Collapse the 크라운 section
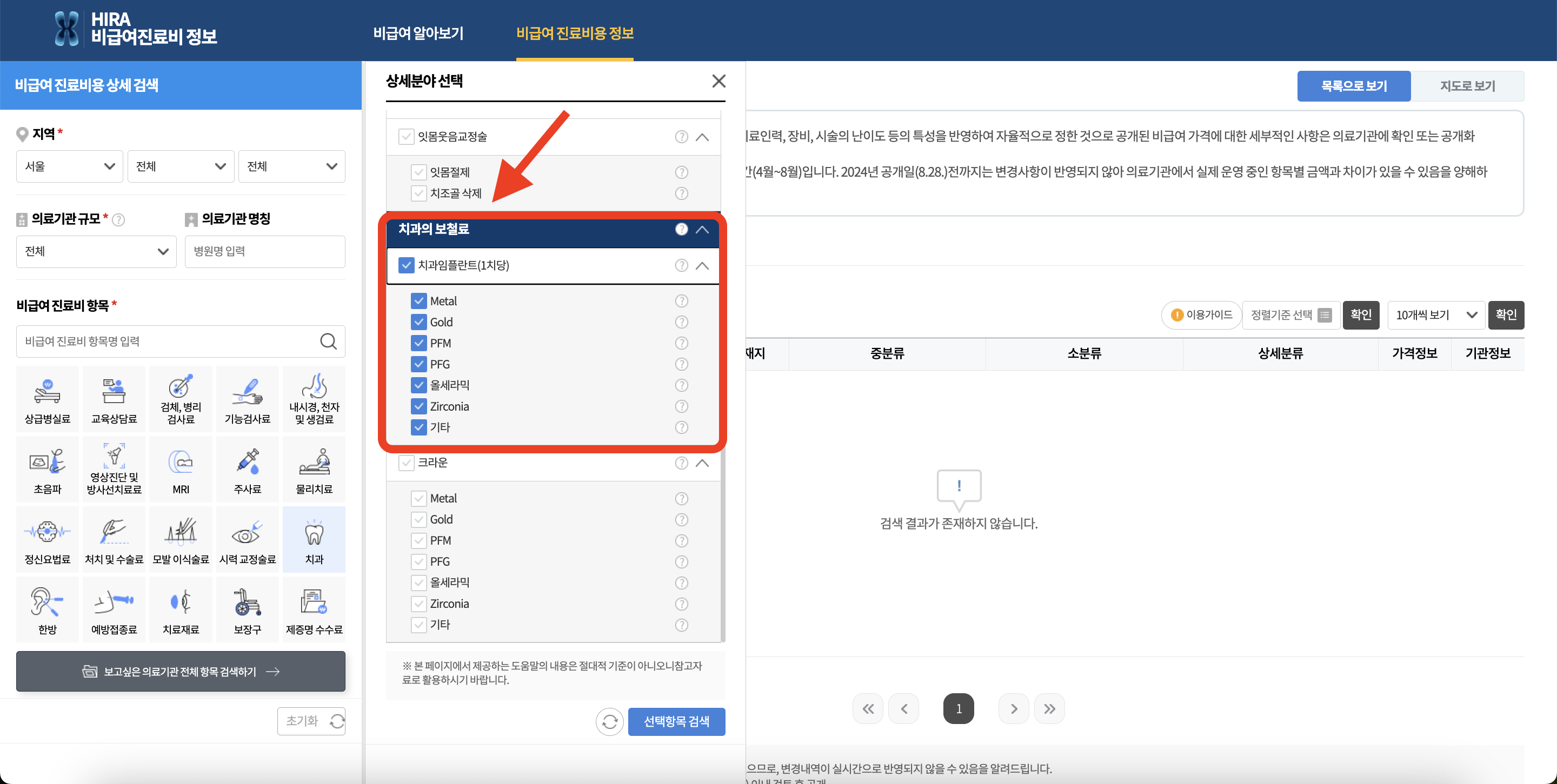 [702, 463]
